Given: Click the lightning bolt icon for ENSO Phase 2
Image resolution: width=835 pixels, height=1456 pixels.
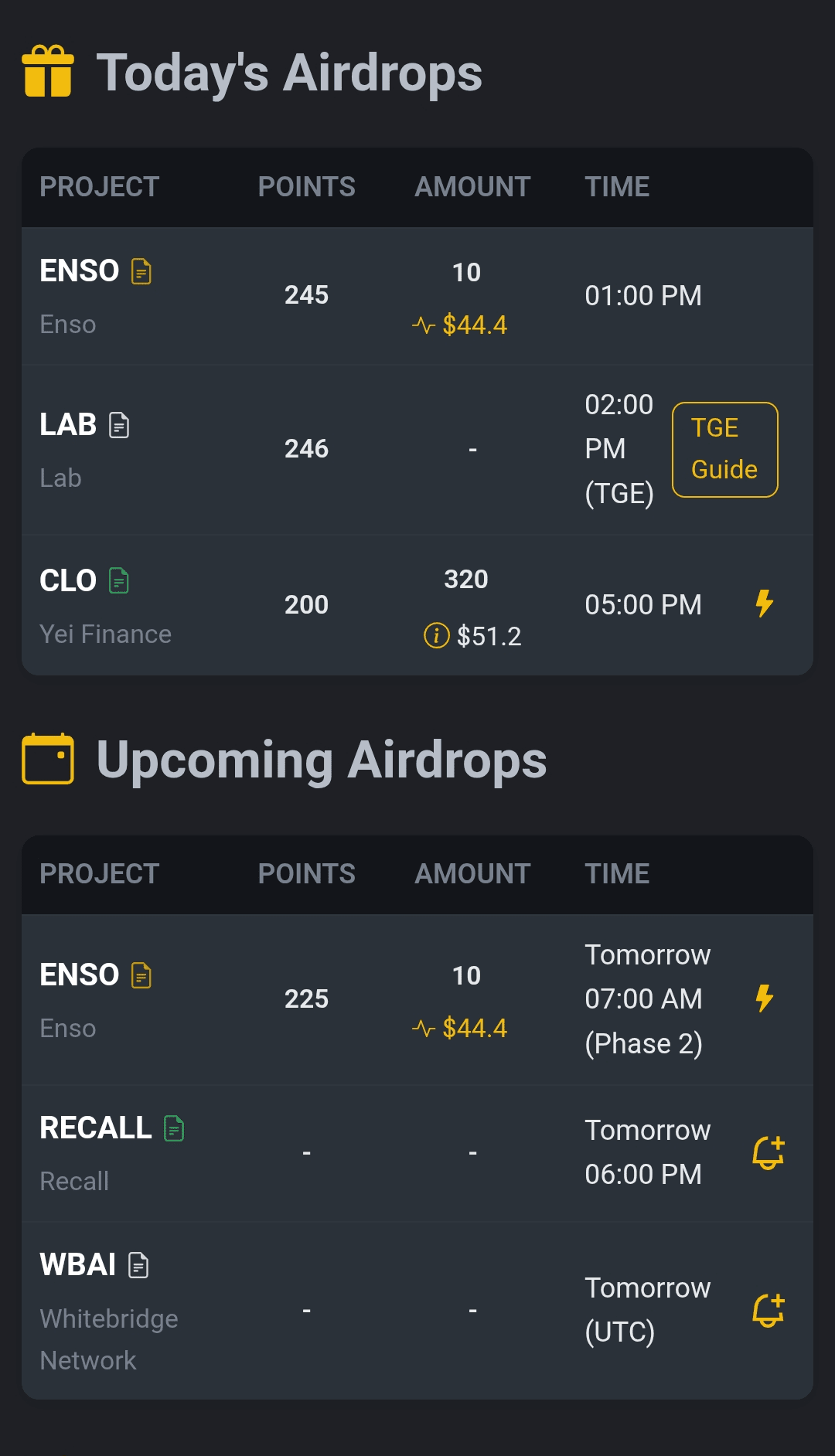Looking at the screenshot, I should click(765, 998).
